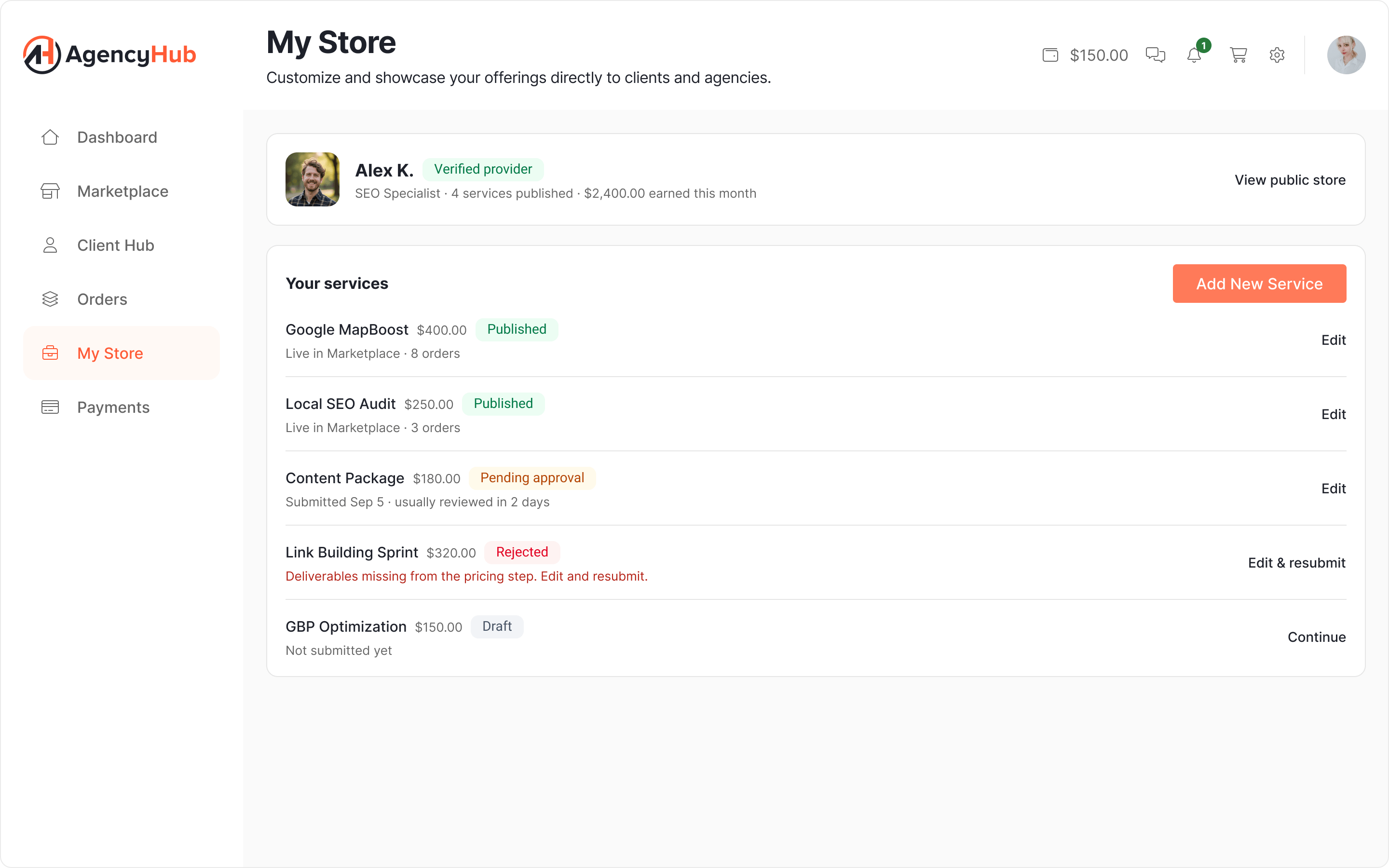Click the My Store briefcase icon
Screen dimensions: 1389x868
50,353
